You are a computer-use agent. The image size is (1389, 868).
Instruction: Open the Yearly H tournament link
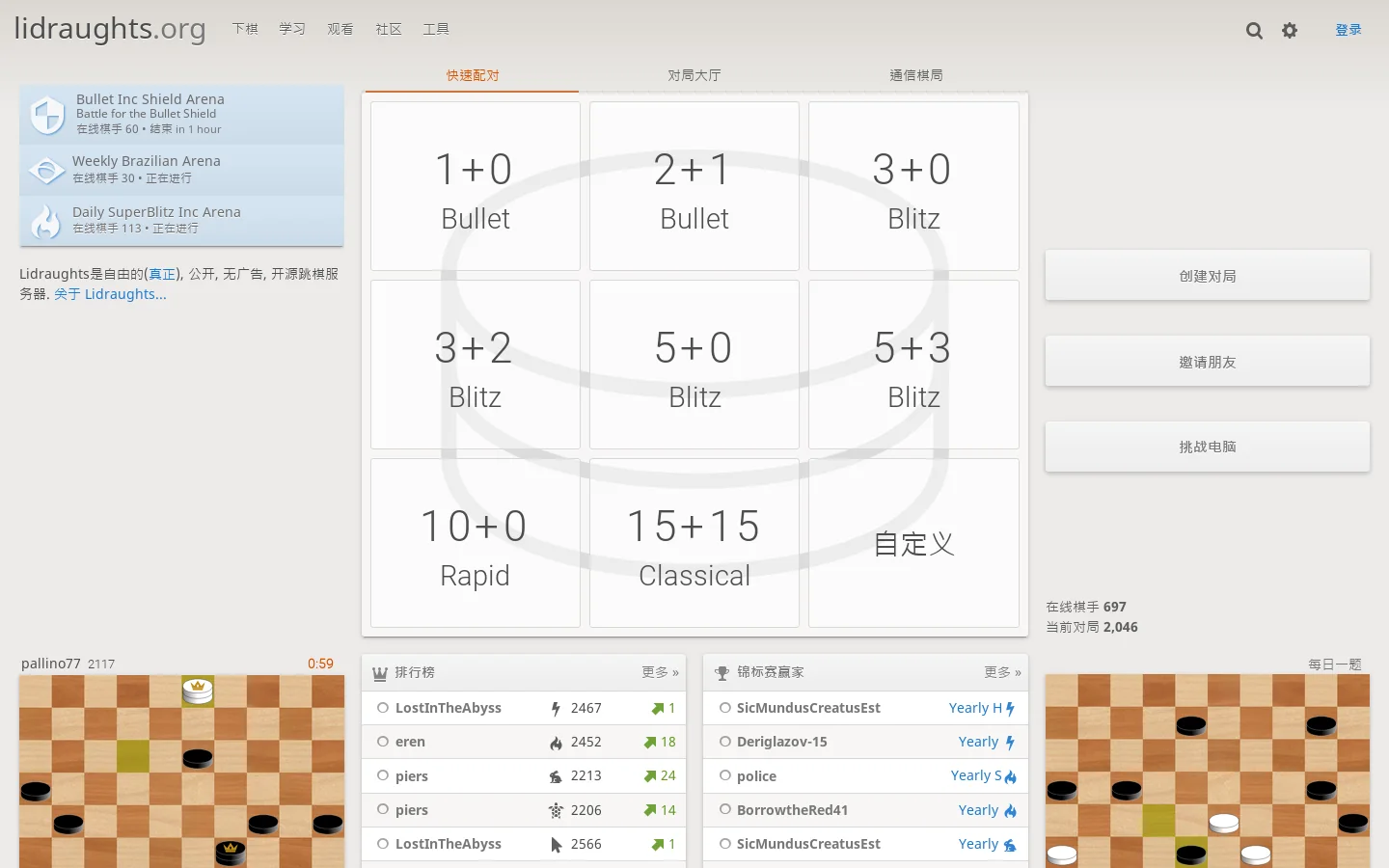click(x=975, y=708)
